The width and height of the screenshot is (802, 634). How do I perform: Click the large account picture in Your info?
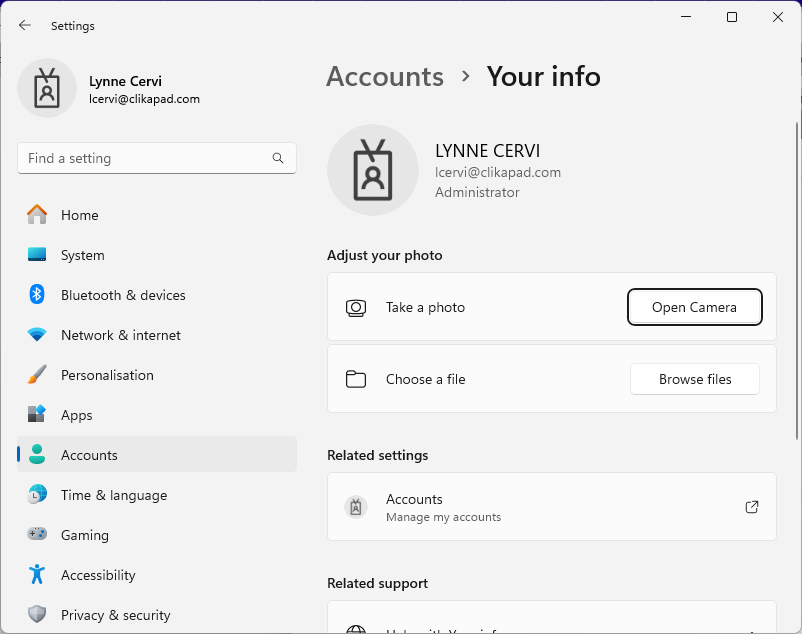373,170
